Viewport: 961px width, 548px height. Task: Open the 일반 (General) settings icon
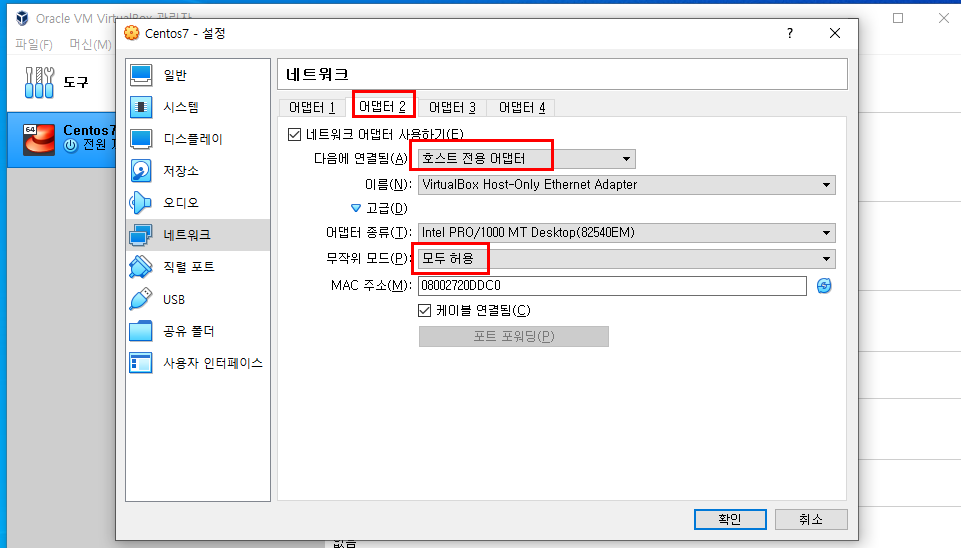point(141,75)
